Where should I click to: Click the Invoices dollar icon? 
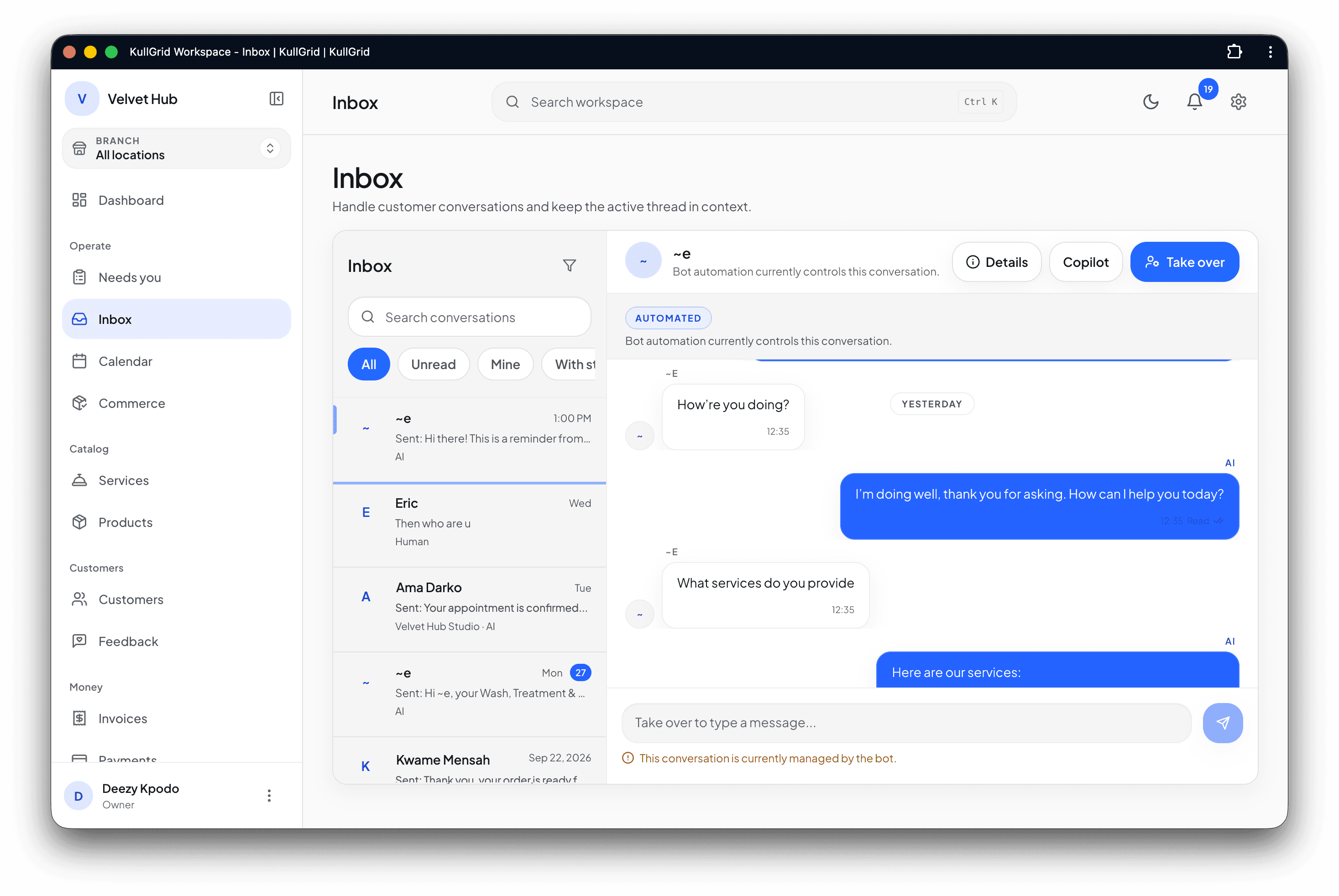point(79,718)
